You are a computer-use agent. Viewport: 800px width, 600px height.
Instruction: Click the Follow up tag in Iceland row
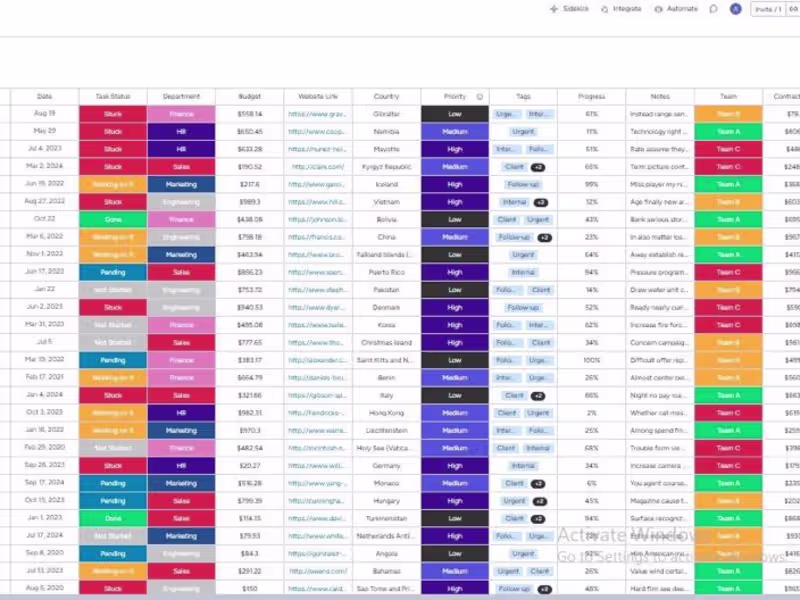(x=523, y=185)
